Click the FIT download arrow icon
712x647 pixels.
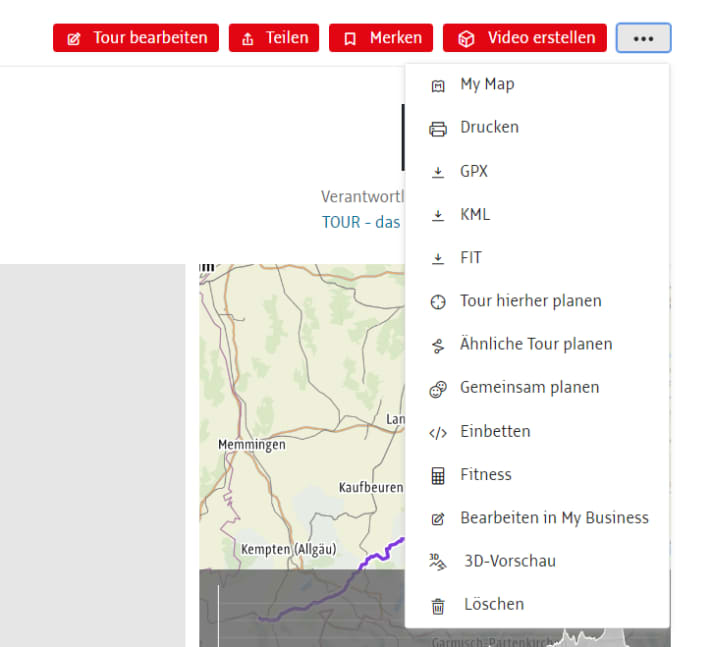pyautogui.click(x=437, y=258)
